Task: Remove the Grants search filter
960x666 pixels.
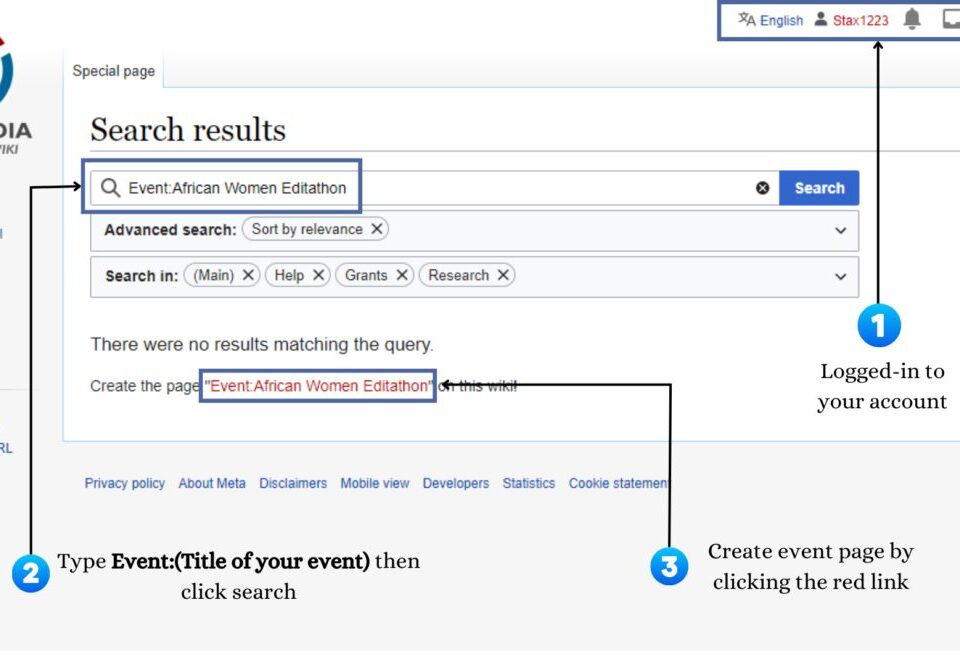Action: pyautogui.click(x=403, y=275)
